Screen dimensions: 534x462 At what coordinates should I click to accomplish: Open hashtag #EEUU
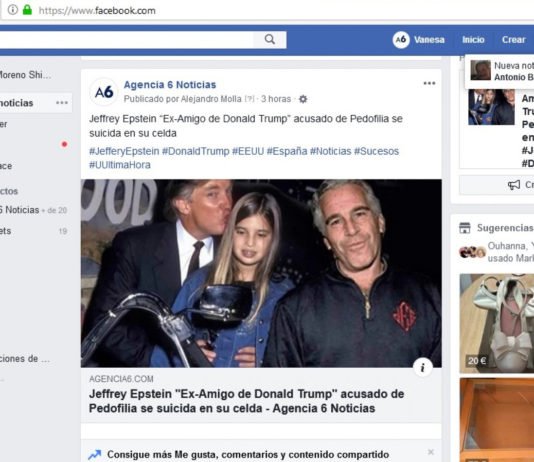pos(248,151)
